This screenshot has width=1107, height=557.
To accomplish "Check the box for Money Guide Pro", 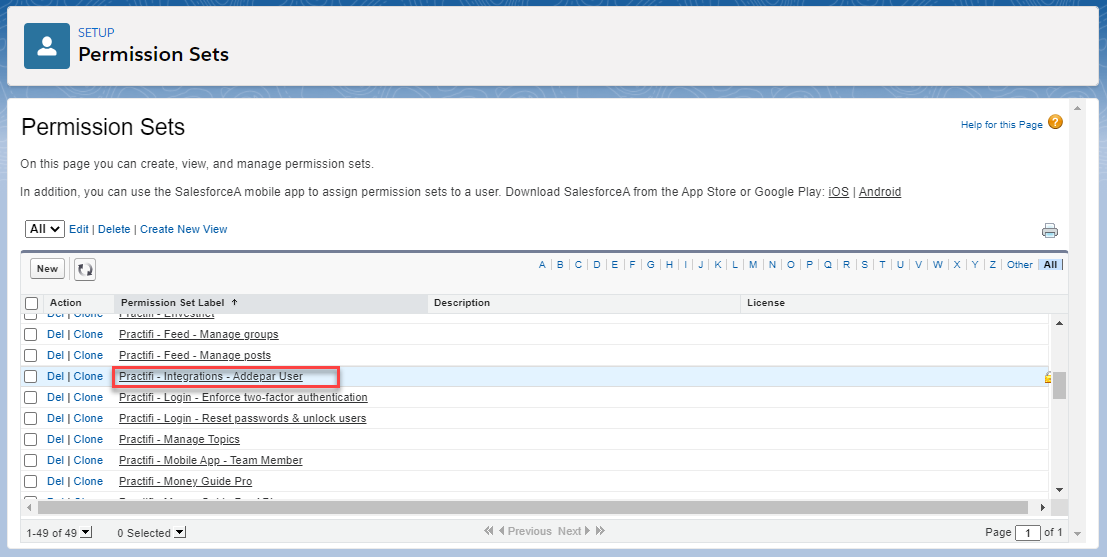I will tap(30, 481).
